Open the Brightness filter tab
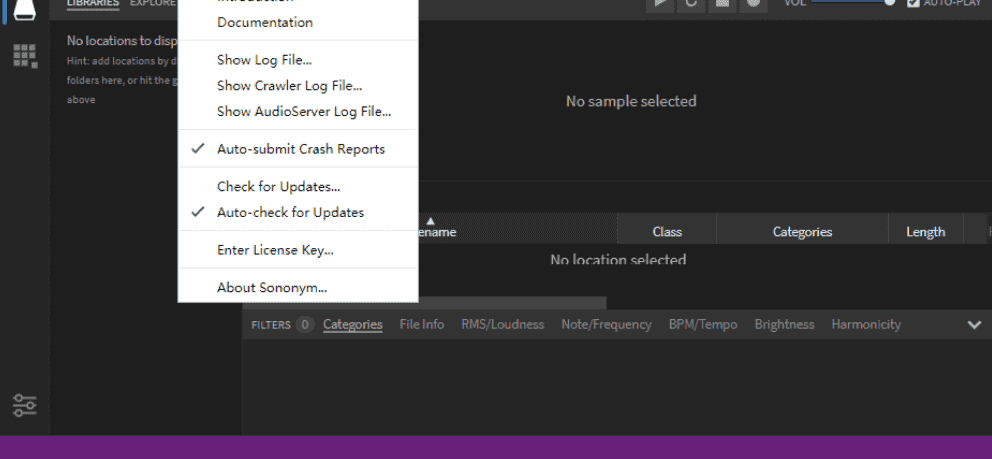 [x=784, y=324]
